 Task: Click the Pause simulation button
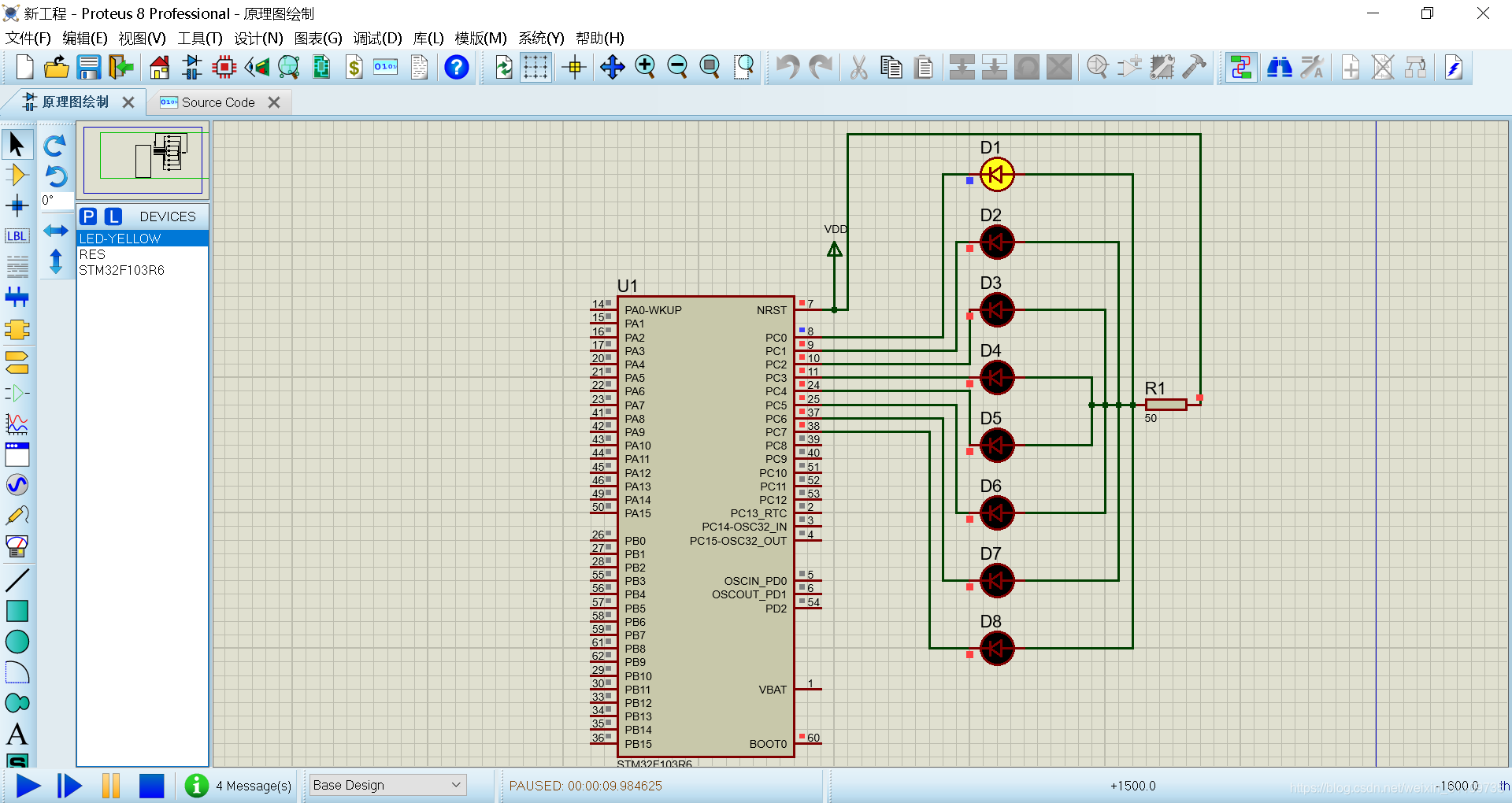(x=111, y=786)
